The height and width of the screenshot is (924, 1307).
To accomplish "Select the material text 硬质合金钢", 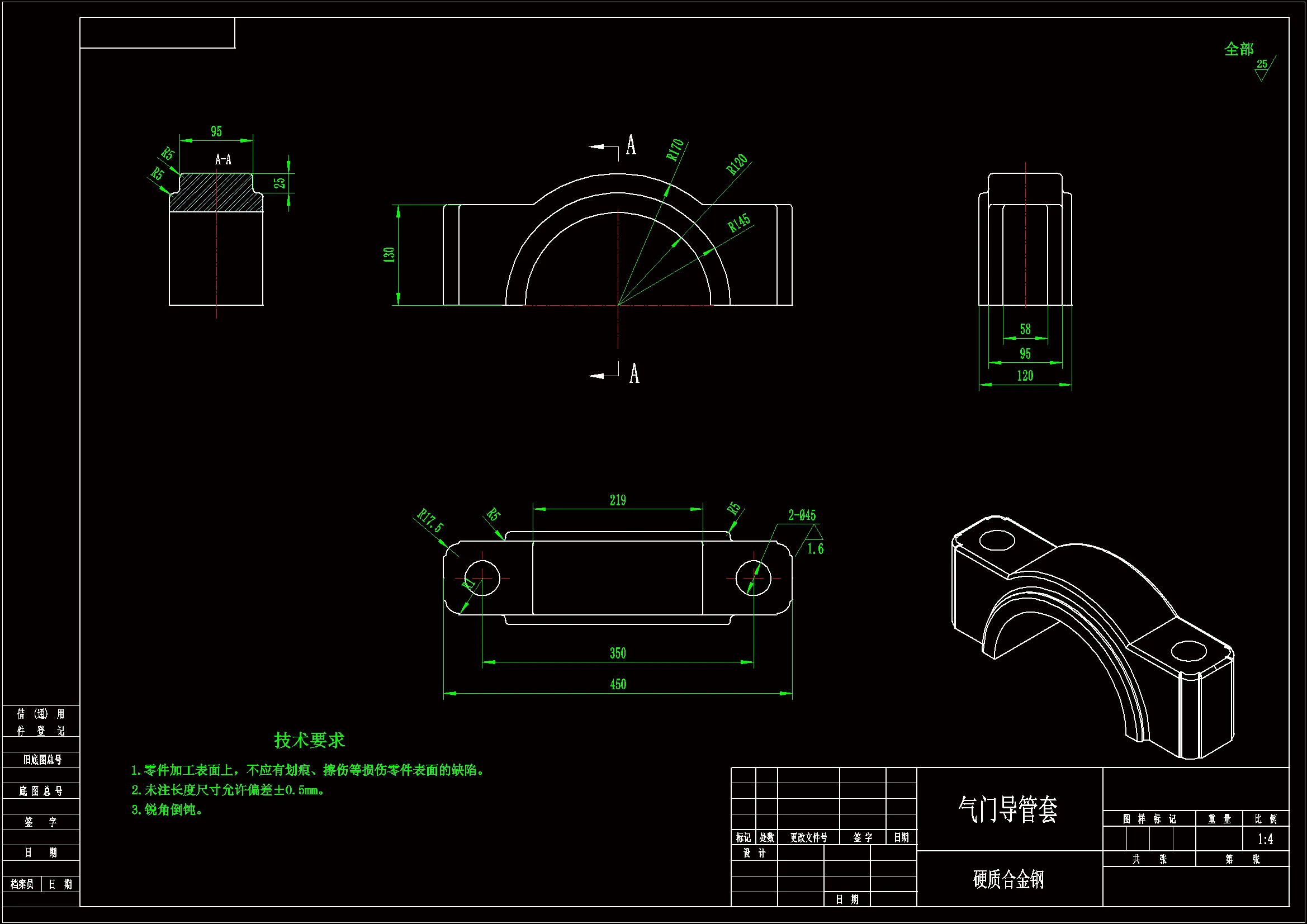I will (x=1008, y=879).
